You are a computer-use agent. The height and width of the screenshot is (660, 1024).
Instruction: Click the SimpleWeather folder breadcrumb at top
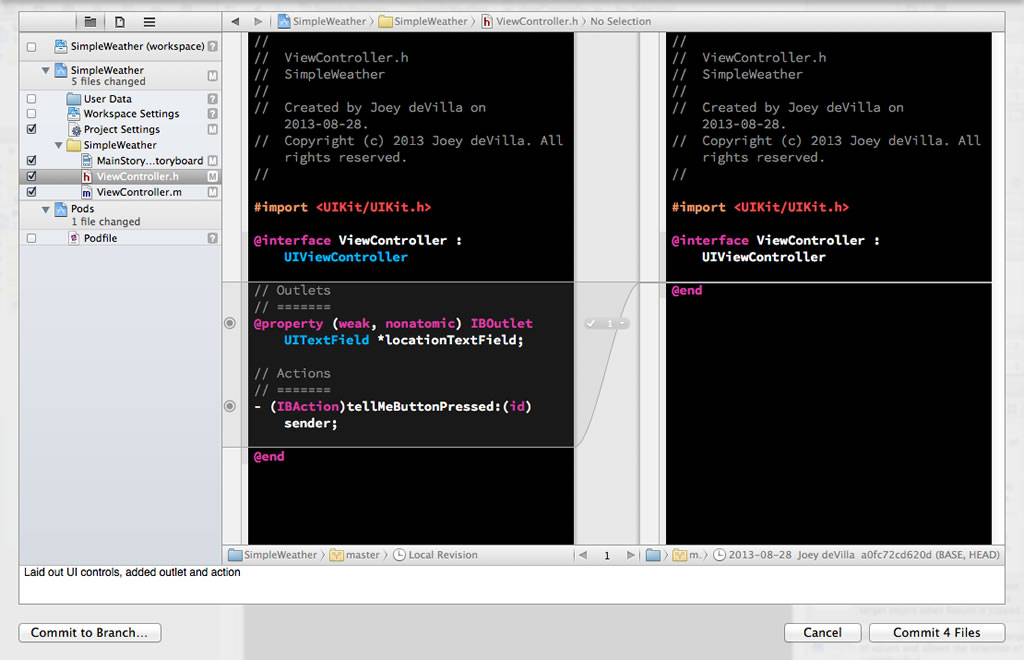(423, 22)
